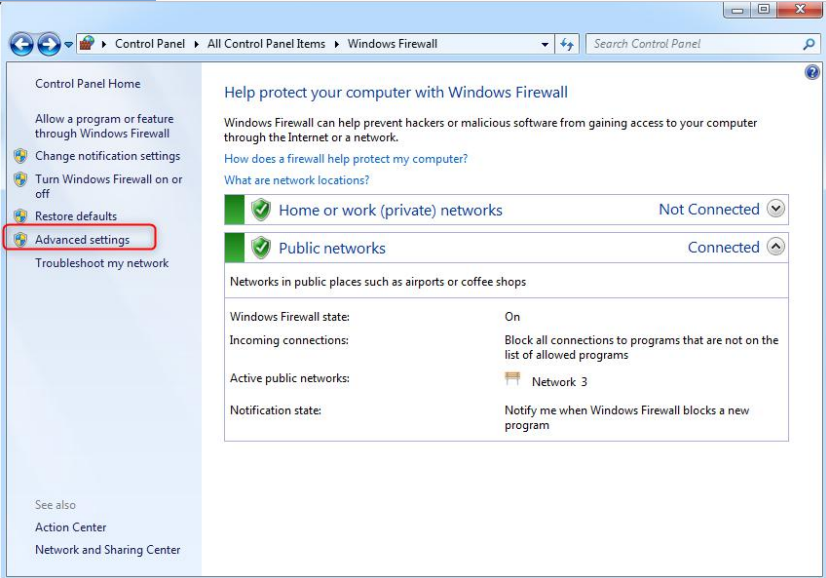Click shield icon beside Change notification settings
The image size is (826, 578).
coord(21,156)
